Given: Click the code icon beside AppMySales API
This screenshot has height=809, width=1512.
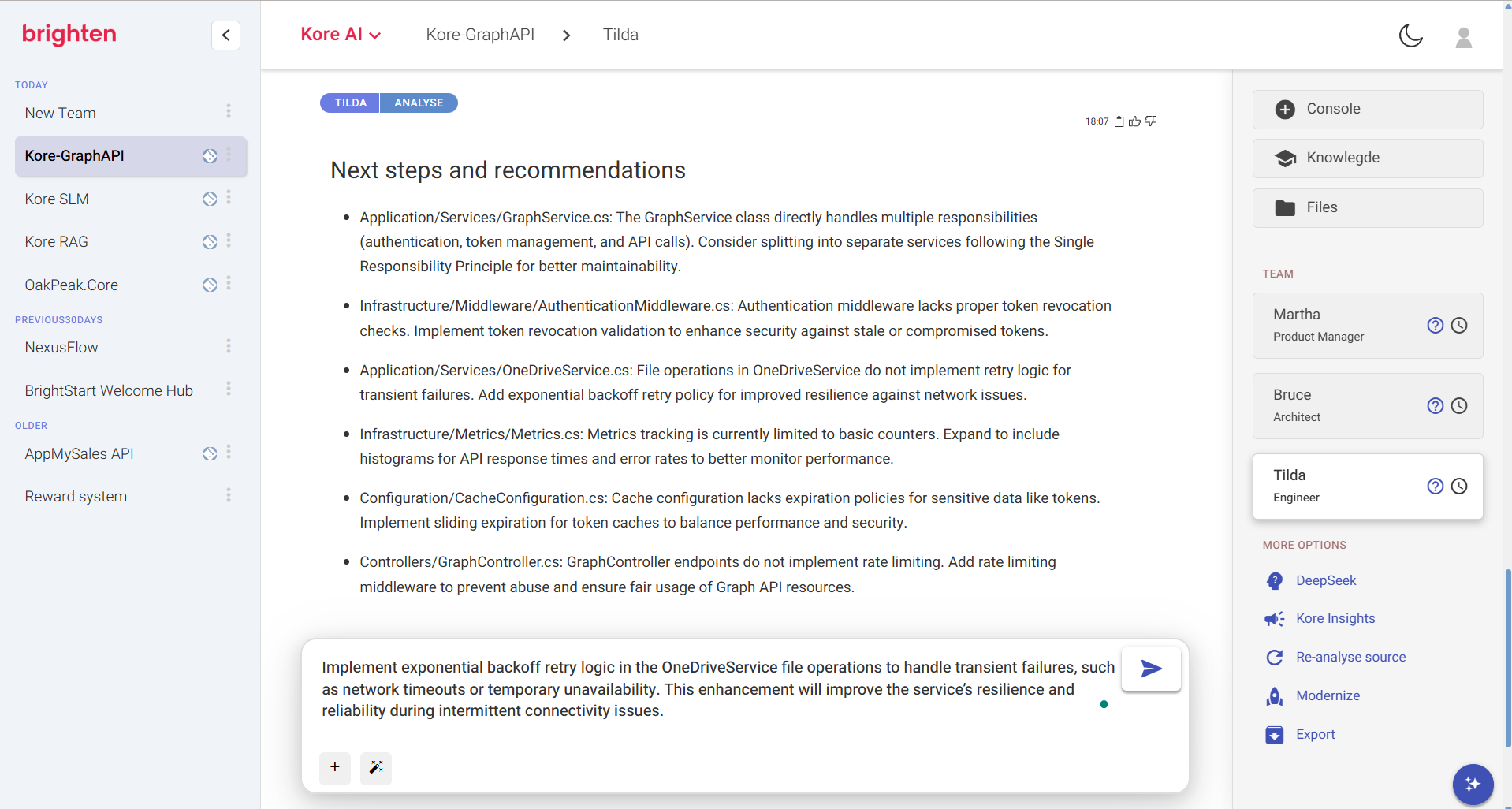Looking at the screenshot, I should (210, 453).
